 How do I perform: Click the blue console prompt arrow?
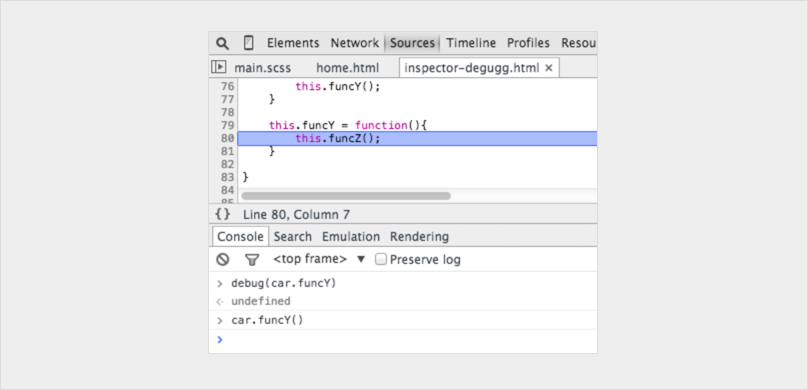pos(220,340)
